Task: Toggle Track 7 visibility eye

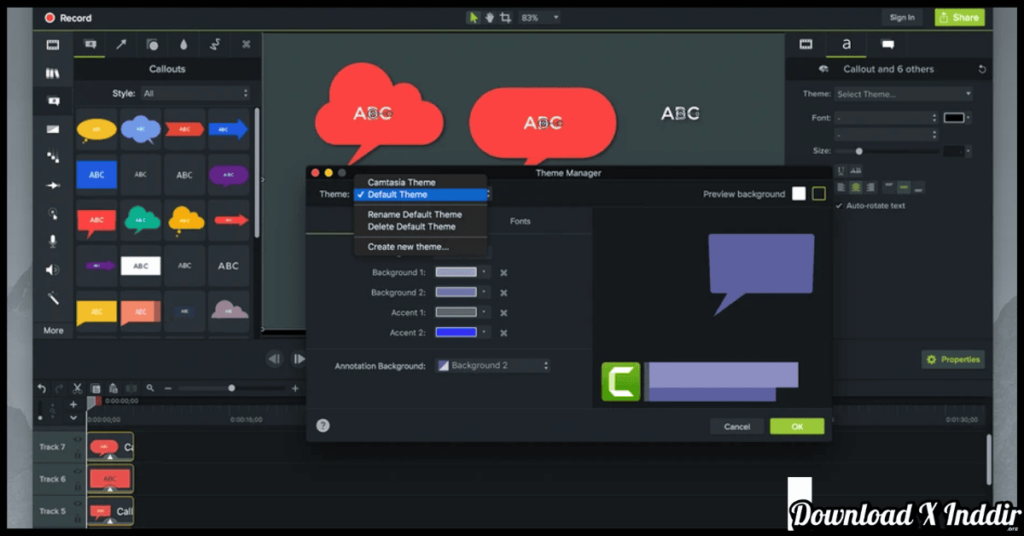Action: coord(78,440)
